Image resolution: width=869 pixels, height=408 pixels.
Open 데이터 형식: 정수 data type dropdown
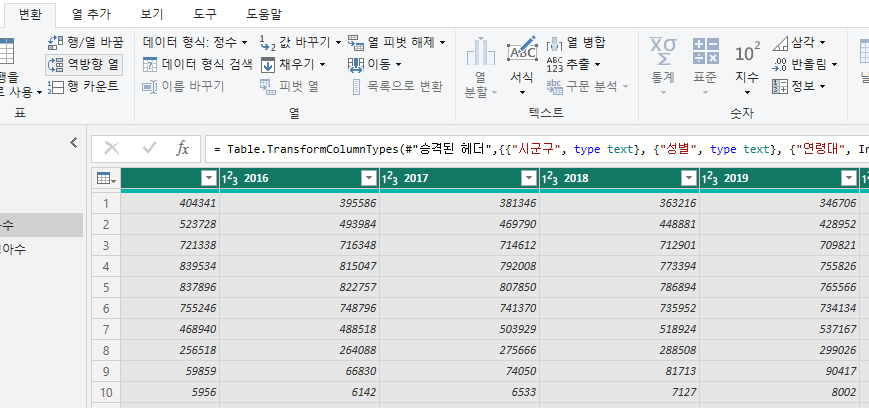point(196,42)
